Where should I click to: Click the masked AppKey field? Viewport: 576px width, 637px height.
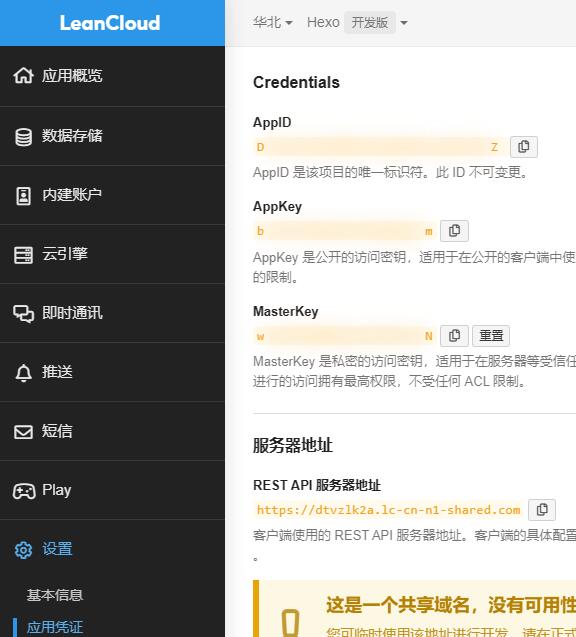coord(344,231)
